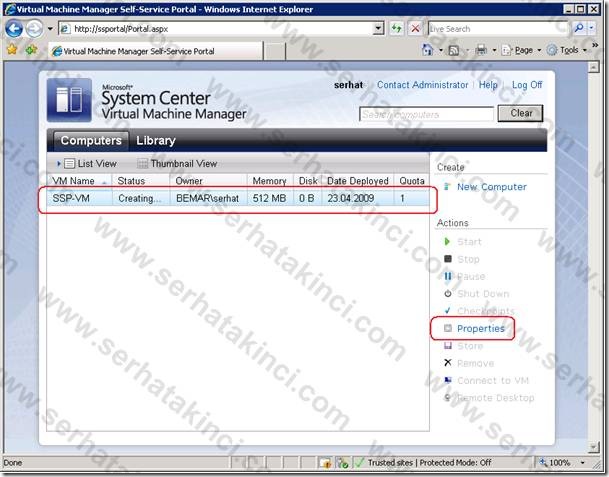
Task: Click the Live Search input box
Action: pos(498,29)
